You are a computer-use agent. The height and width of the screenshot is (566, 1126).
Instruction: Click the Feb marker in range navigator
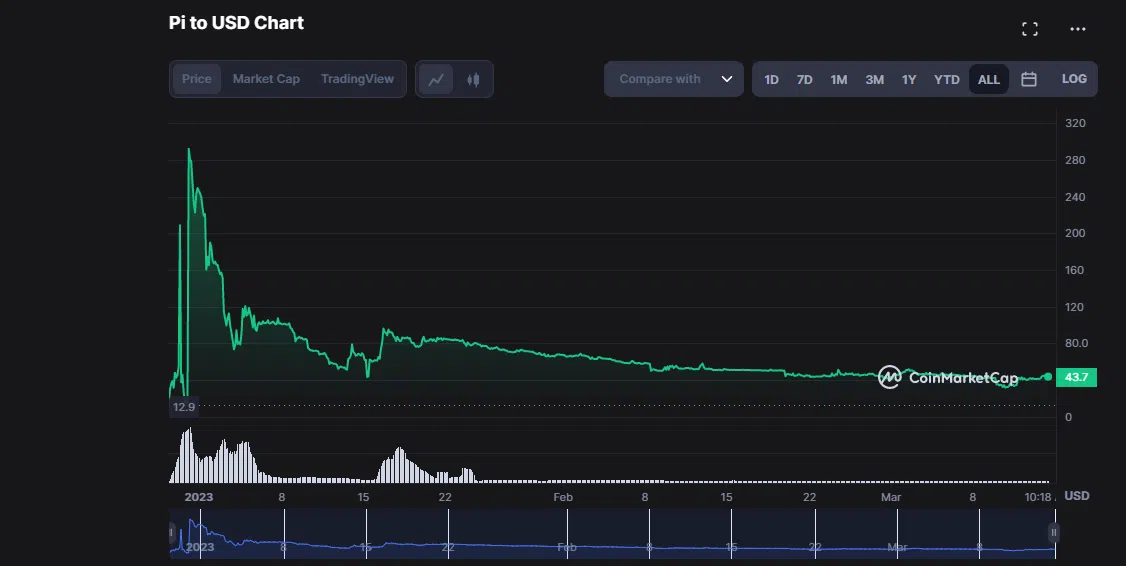point(567,547)
